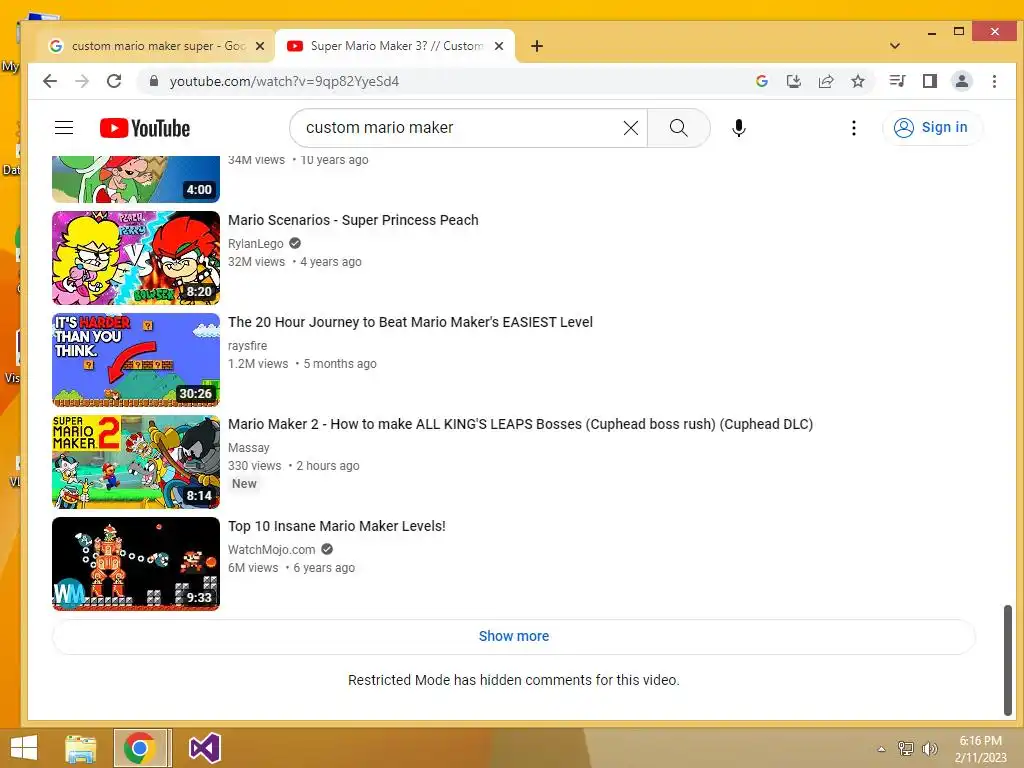Open the Chrome profile avatar
Image resolution: width=1024 pixels, height=768 pixels.
click(962, 81)
